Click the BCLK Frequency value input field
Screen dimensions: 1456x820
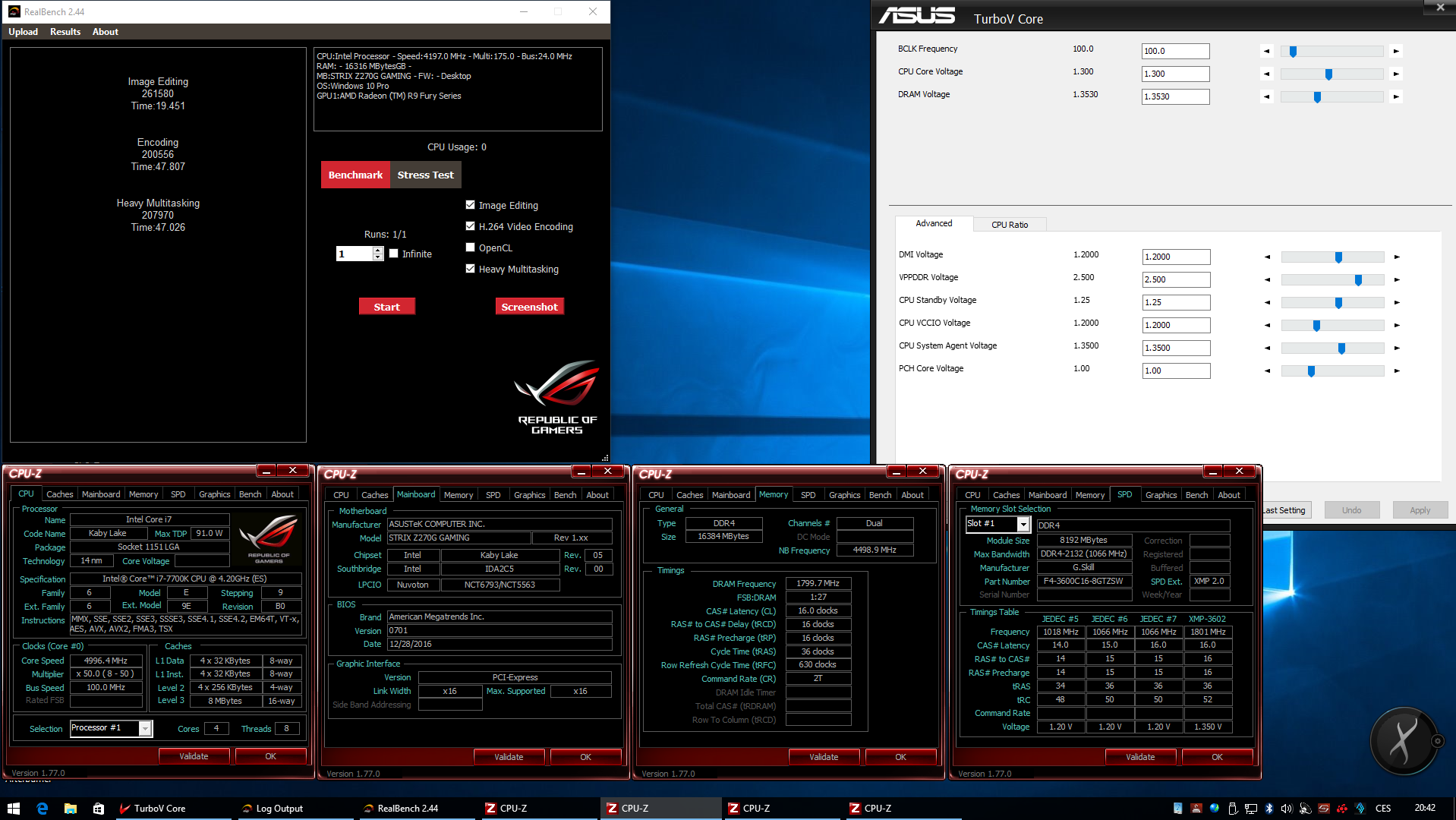click(1175, 51)
